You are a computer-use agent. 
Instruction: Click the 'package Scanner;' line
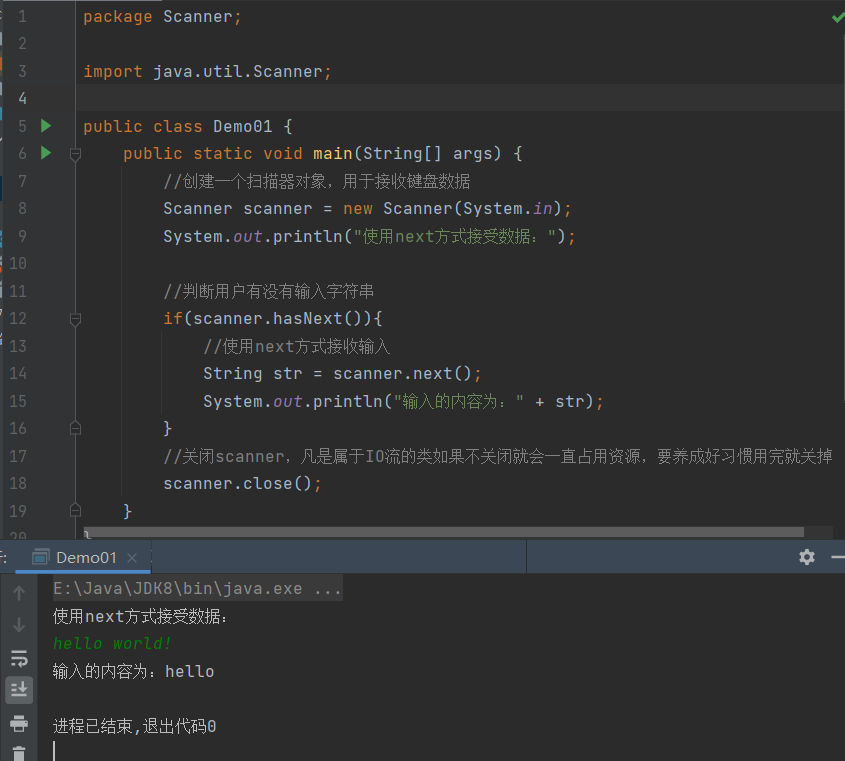pos(162,17)
